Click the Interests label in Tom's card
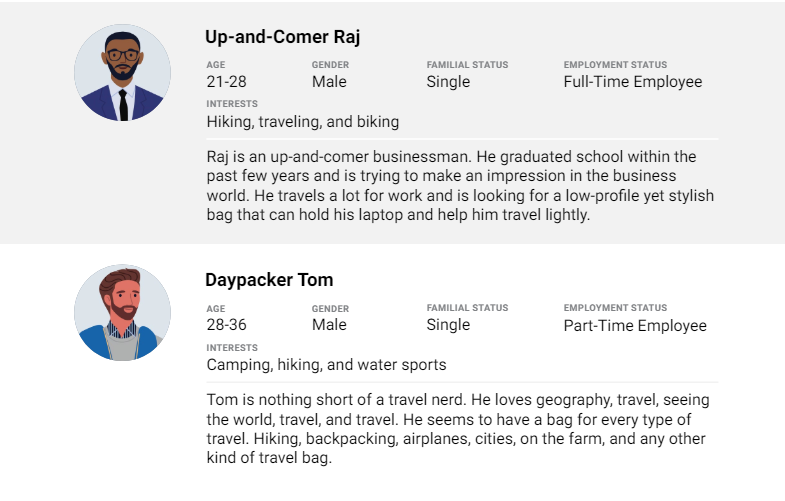Screen dimensions: 785x501 coord(232,348)
